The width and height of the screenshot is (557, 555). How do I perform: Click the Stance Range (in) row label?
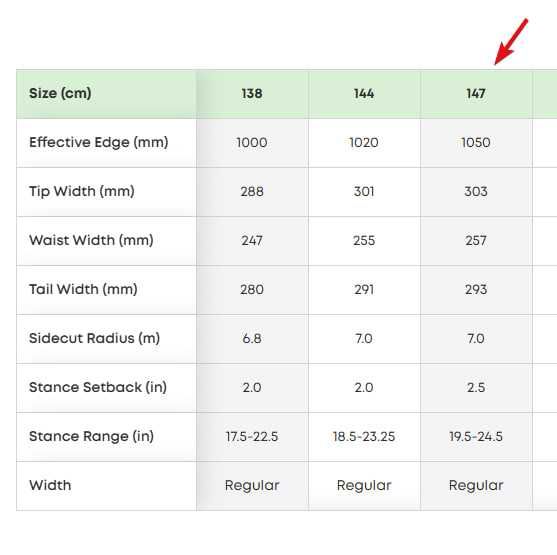91,437
